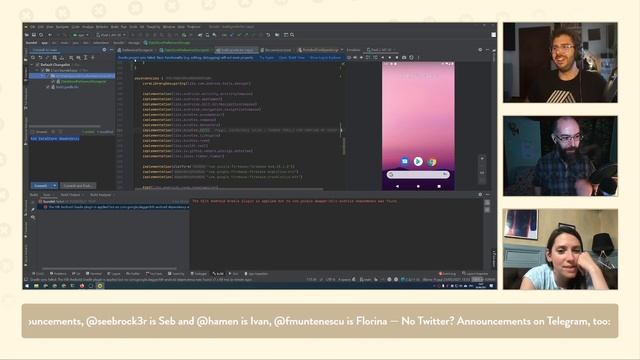640x360 pixels.
Task: Click the emulator Home circle toolbar icon
Action: click(x=389, y=58)
